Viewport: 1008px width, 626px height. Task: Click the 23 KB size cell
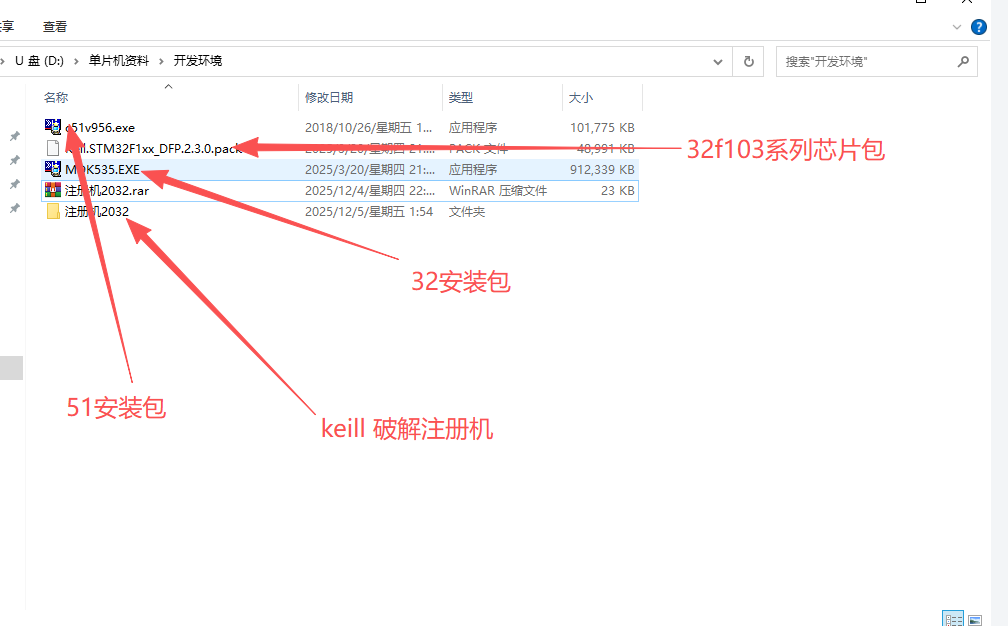pyautogui.click(x=617, y=191)
